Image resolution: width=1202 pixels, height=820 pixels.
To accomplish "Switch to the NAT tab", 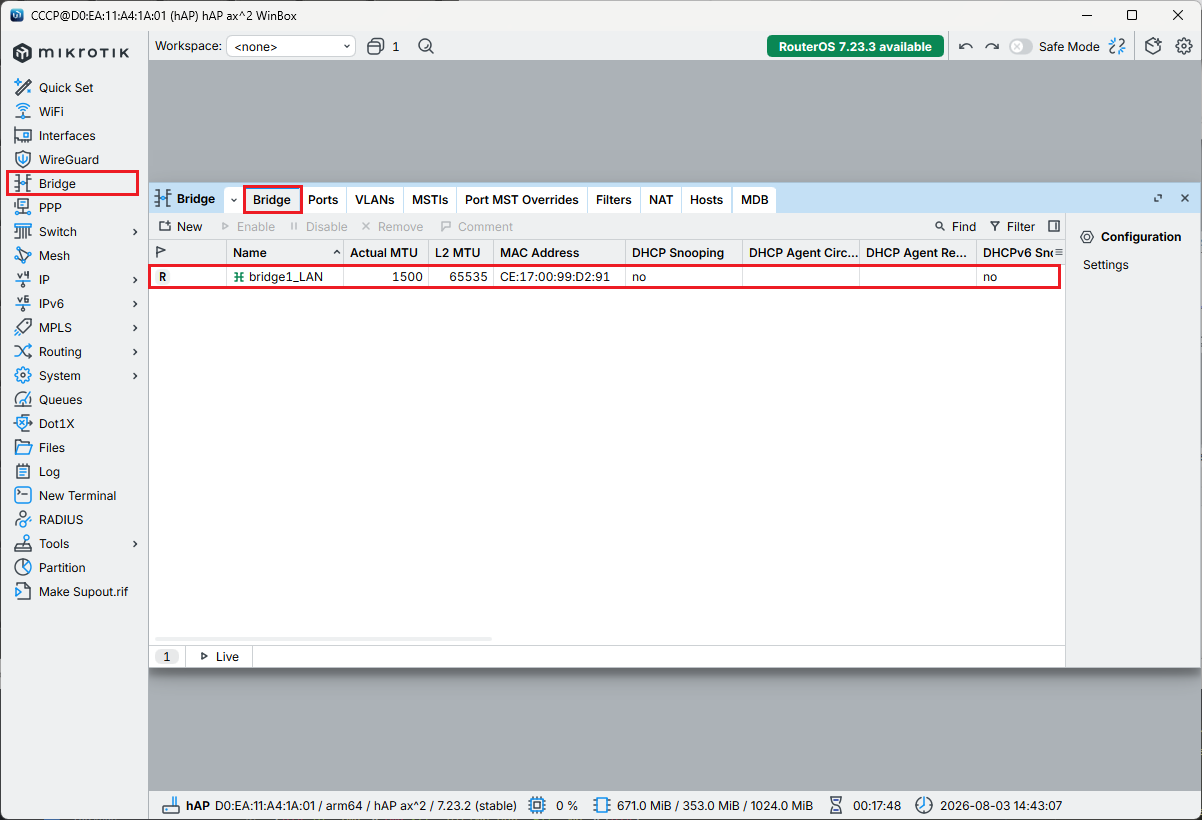I will [x=661, y=200].
